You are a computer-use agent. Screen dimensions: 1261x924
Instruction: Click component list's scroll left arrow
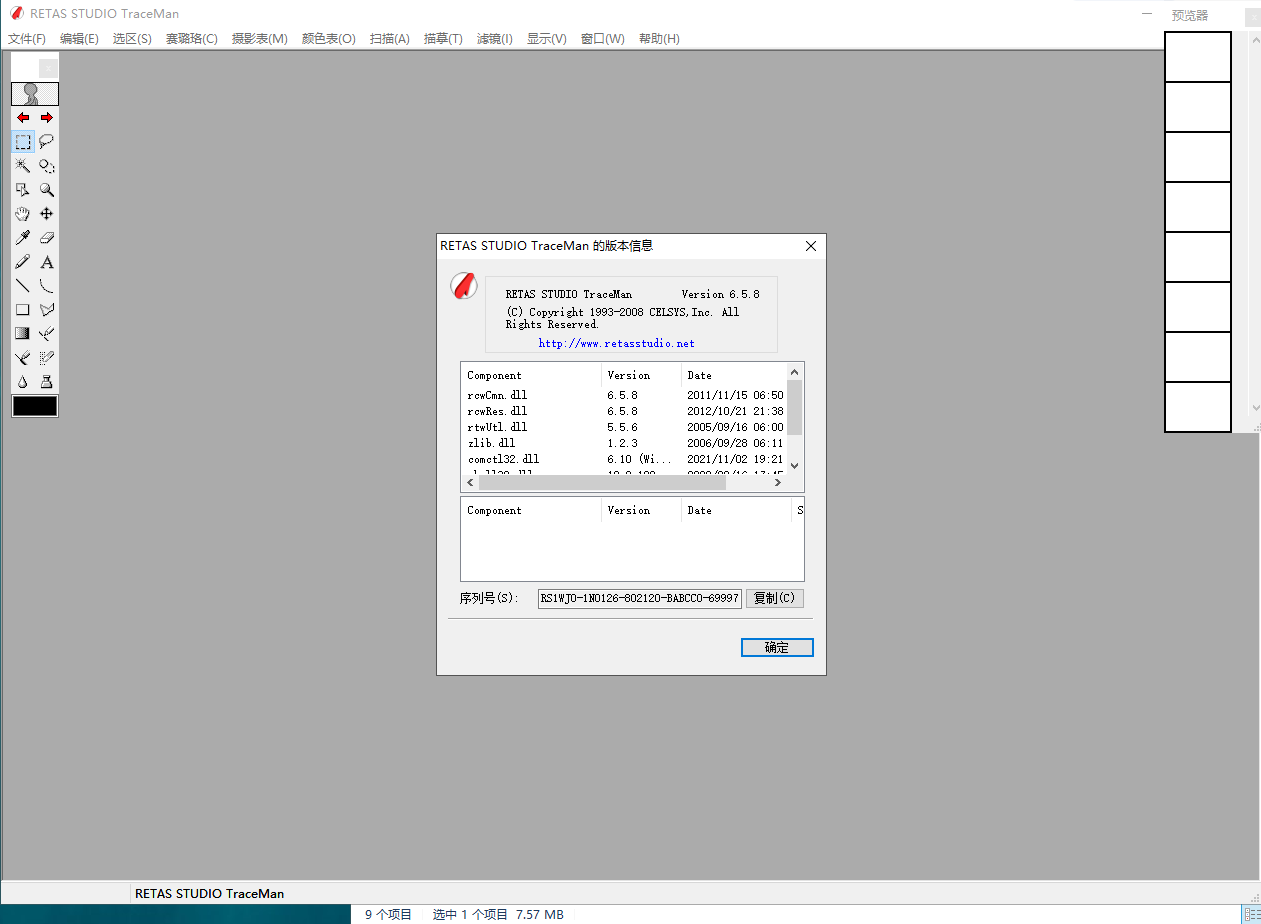click(470, 482)
